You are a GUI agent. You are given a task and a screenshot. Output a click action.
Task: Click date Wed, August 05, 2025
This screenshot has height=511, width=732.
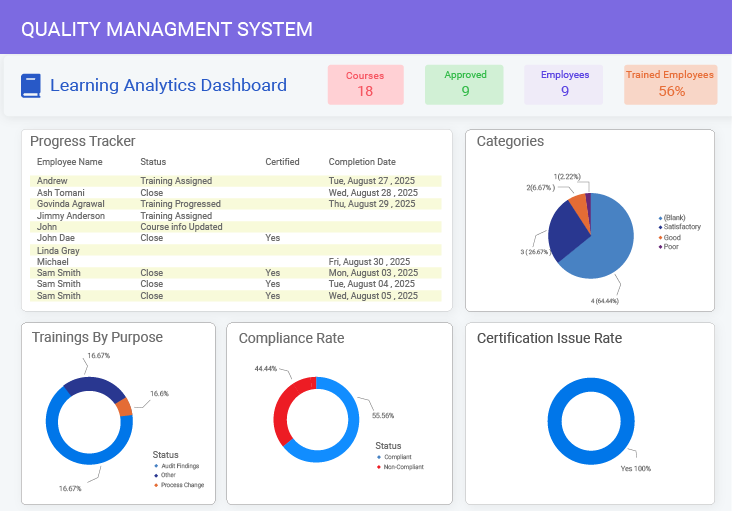[x=373, y=296]
